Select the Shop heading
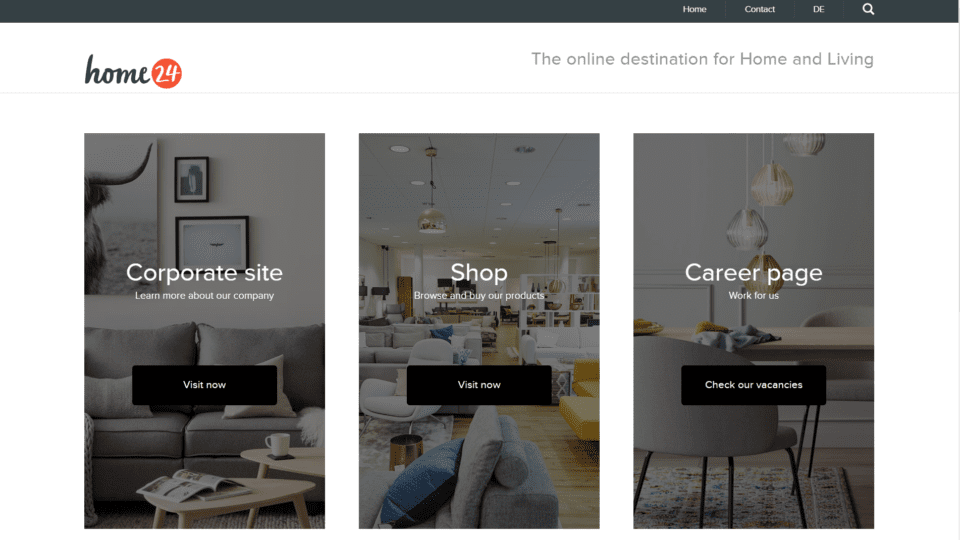This screenshot has width=960, height=540. (479, 273)
